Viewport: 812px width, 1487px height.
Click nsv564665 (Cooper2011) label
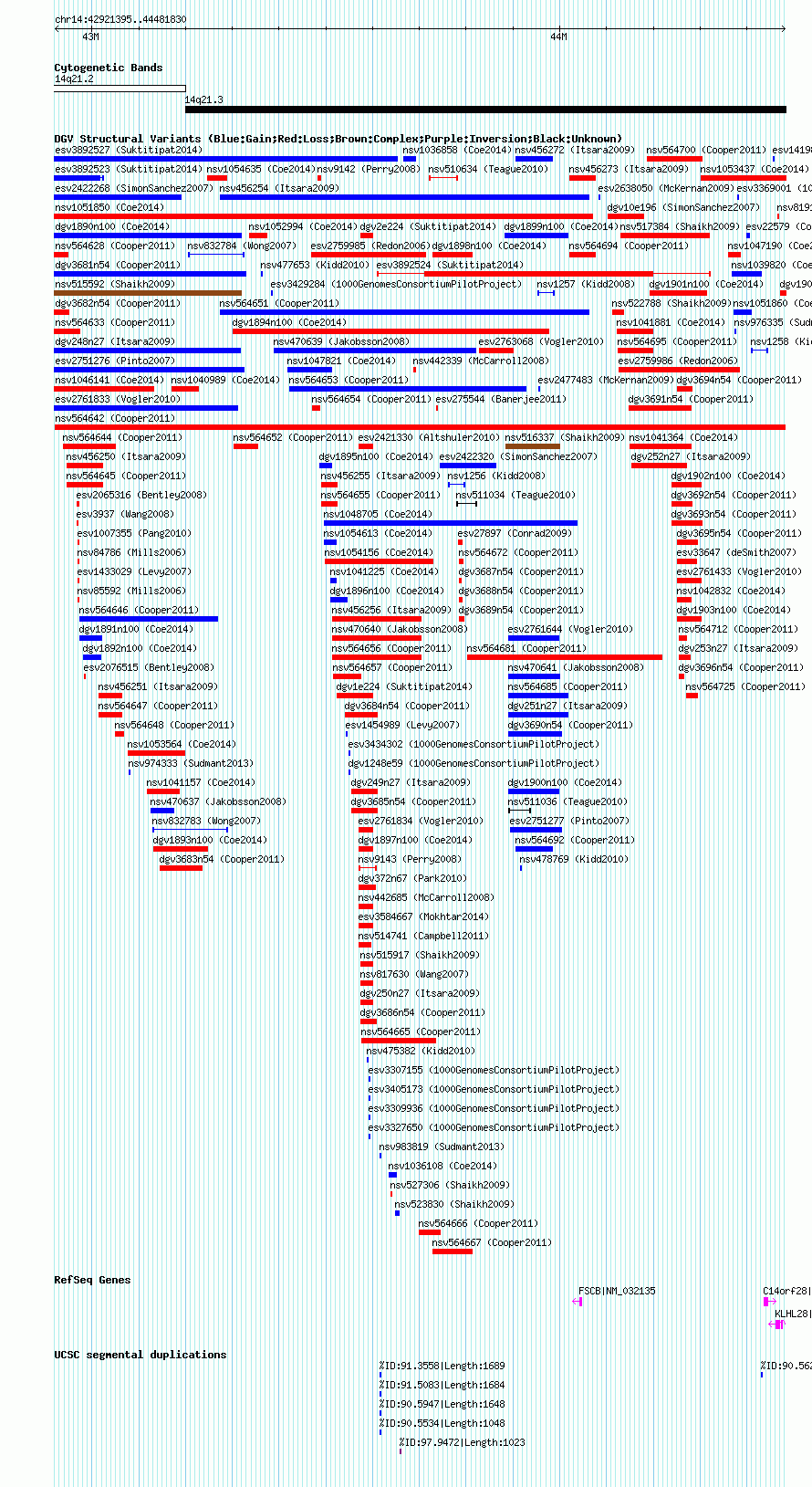tap(422, 1031)
